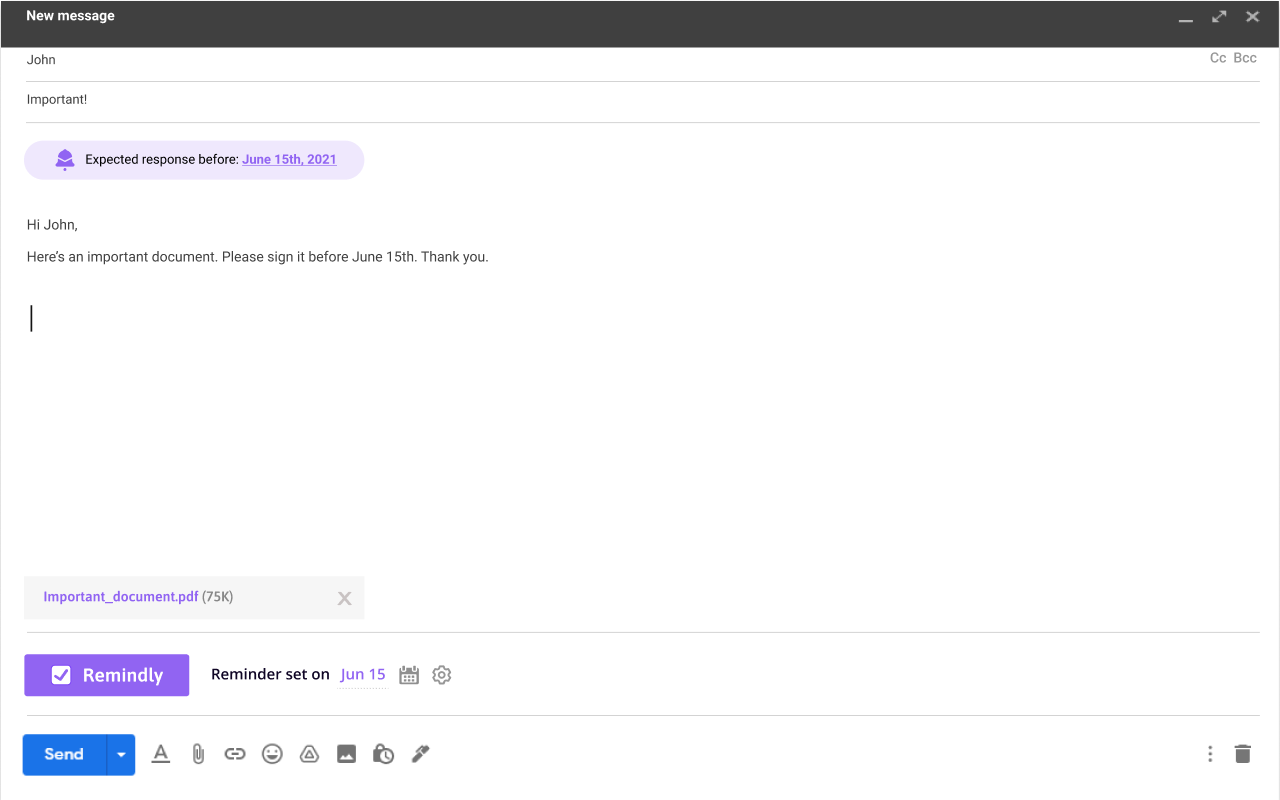Insert a hyperlink
Screen dimensions: 1280x800
(x=235, y=753)
